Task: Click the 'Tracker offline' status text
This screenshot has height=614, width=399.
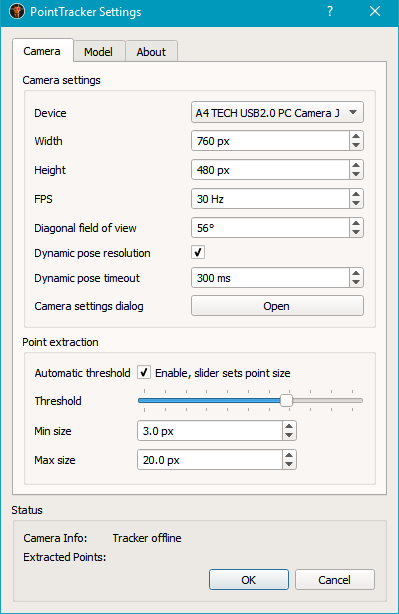Action: (x=147, y=538)
